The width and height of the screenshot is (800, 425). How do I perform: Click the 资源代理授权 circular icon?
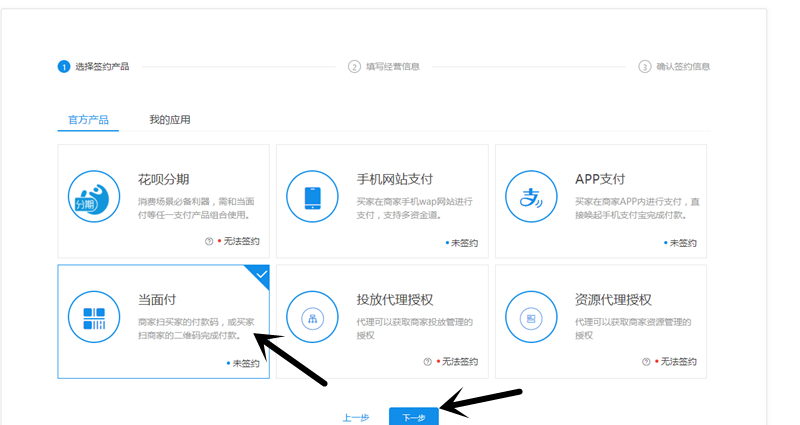tap(531, 317)
